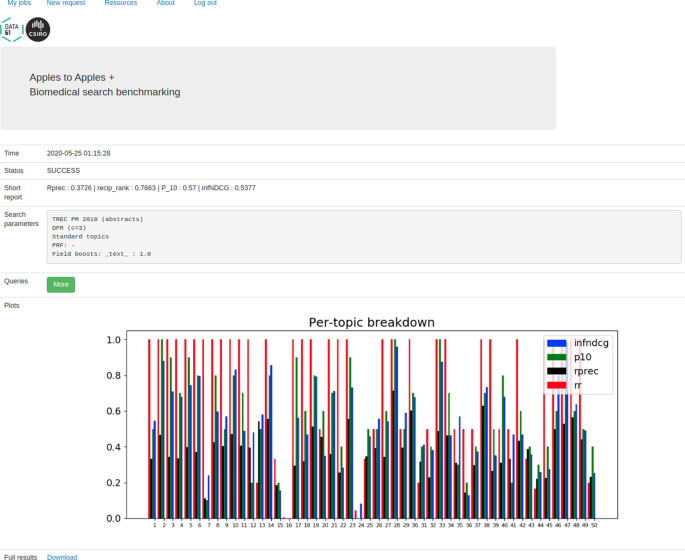The height and width of the screenshot is (560, 685).
Task: Click the black rprec legend swatch
Action: (x=557, y=371)
